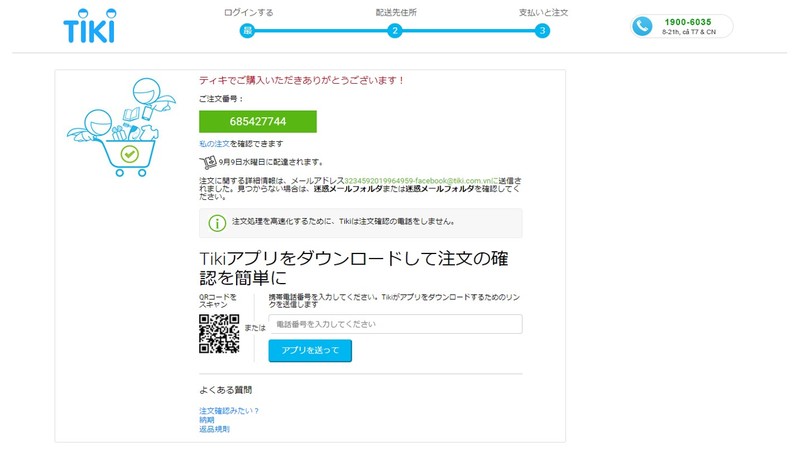Click the green order number 685427744
800x450 pixels.
(258, 121)
